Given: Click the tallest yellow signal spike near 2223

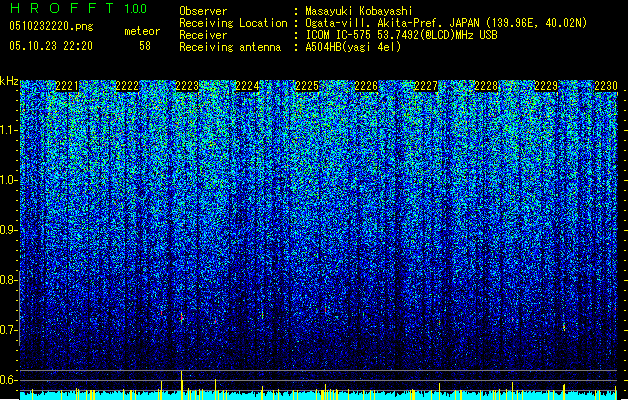Looking at the screenshot, I should pyautogui.click(x=182, y=384).
